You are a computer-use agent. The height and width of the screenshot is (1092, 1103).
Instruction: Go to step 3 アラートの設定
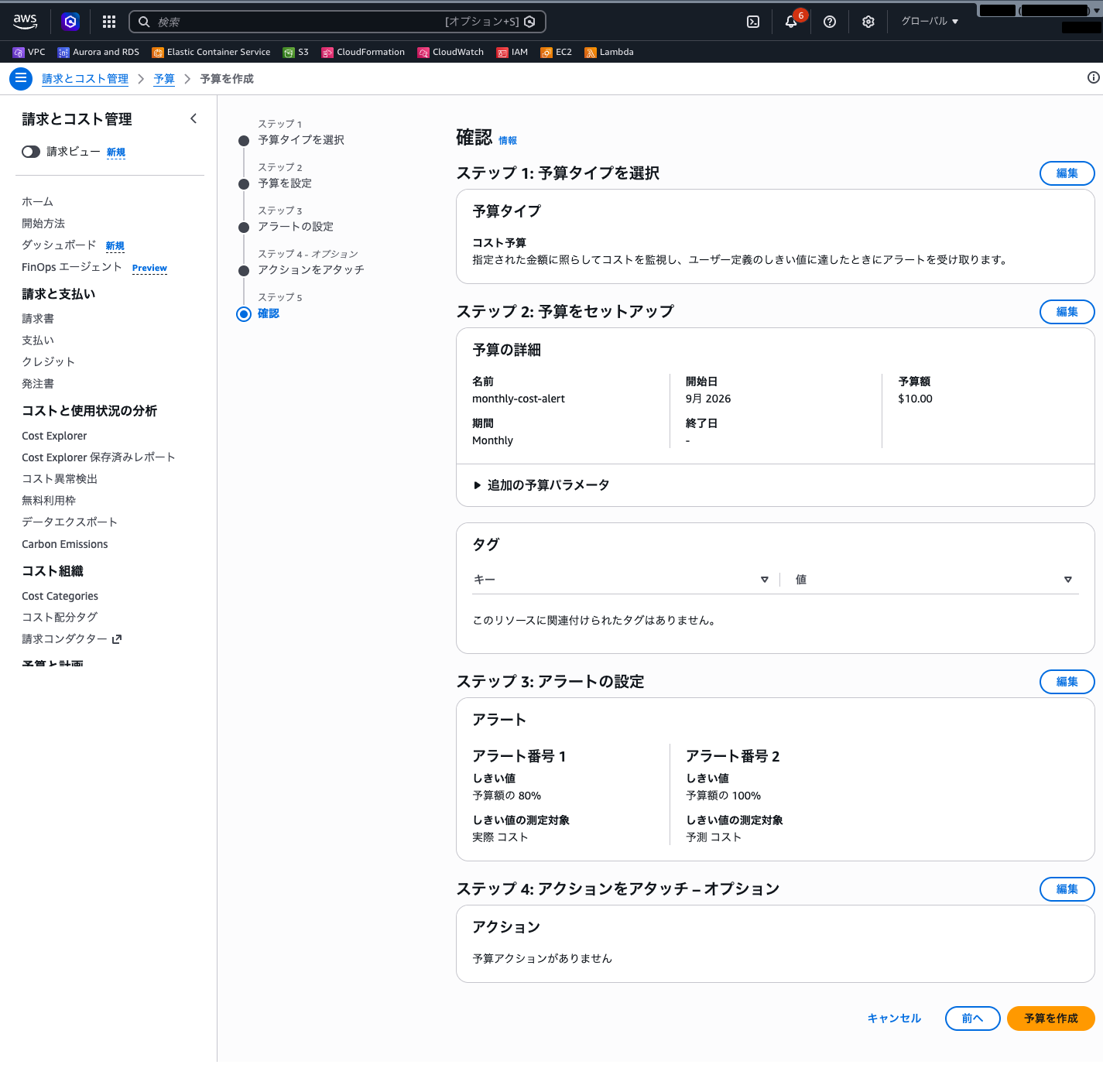[x=296, y=227]
